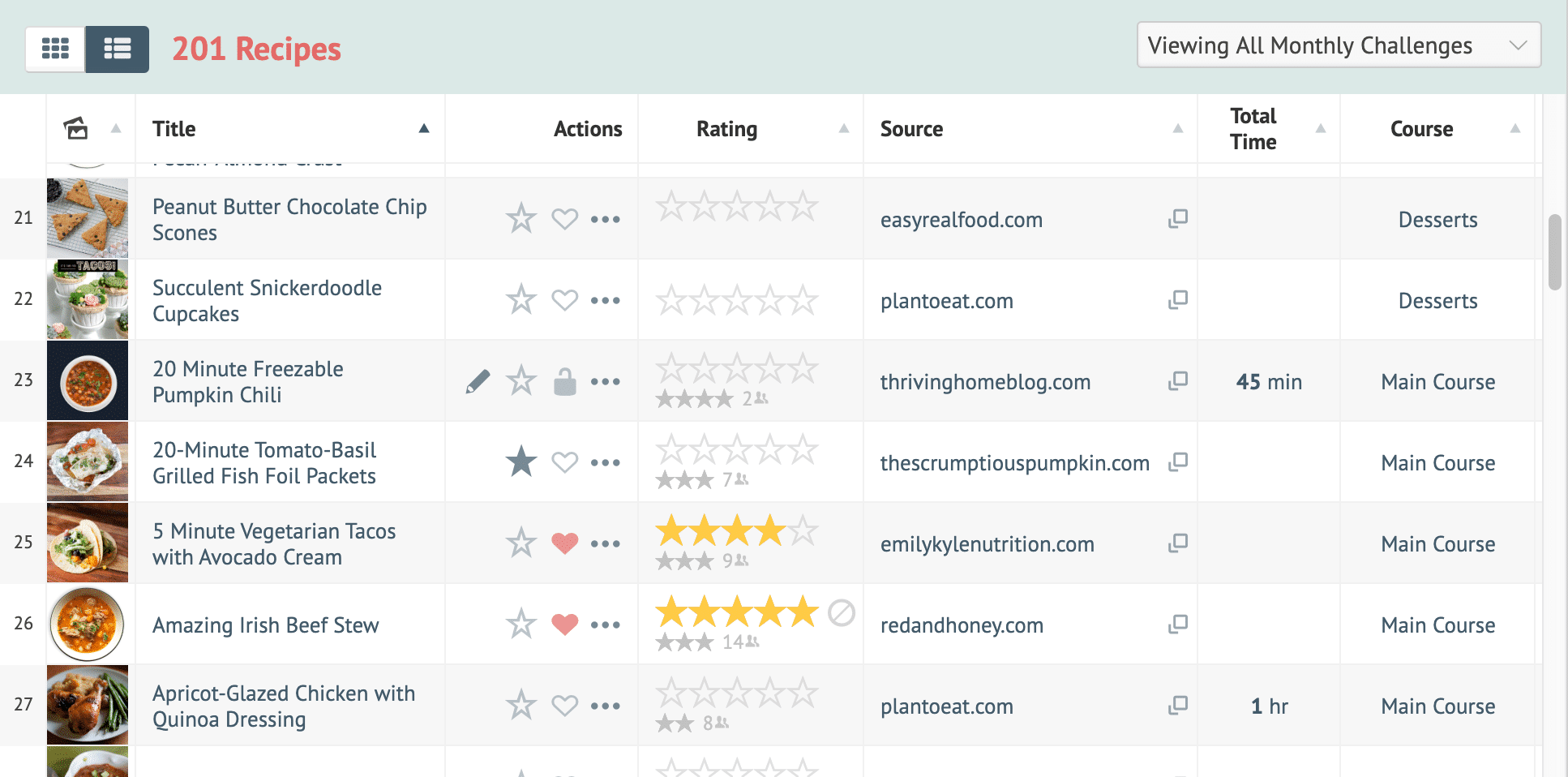
Task: Open the Viewing All Monthly Challenges dropdown
Action: click(x=1338, y=45)
